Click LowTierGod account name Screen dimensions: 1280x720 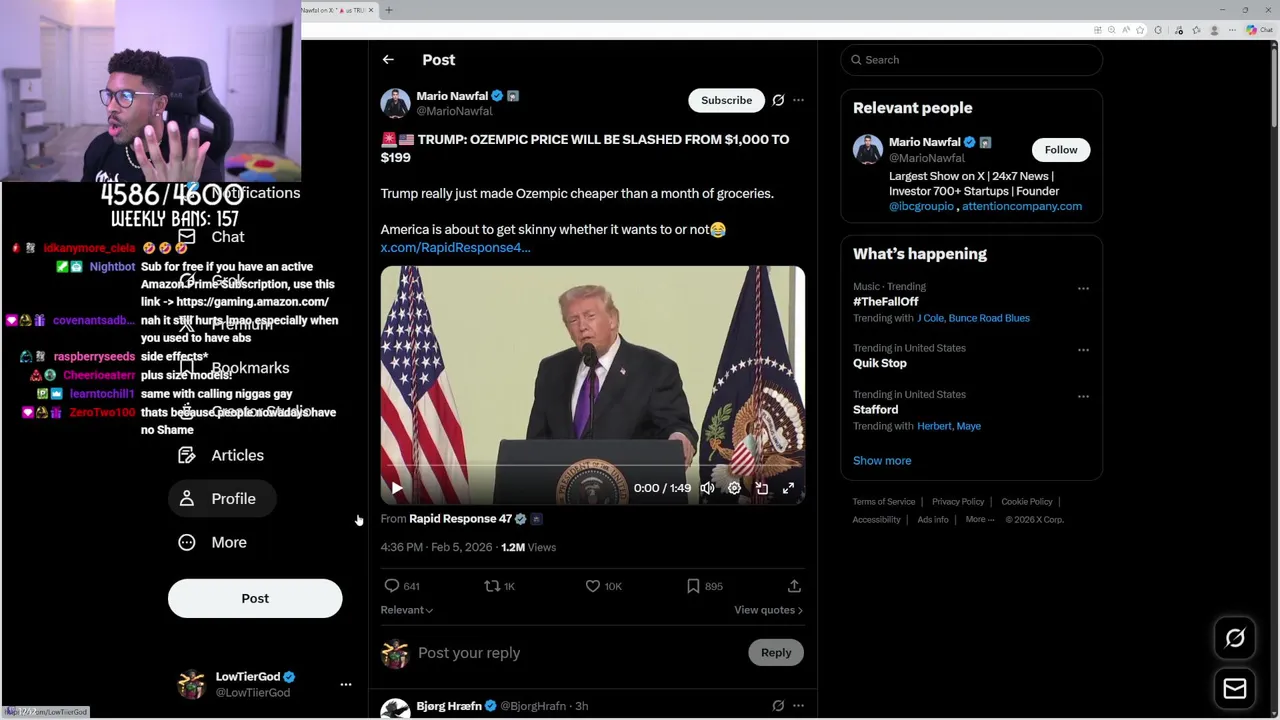pyautogui.click(x=248, y=677)
